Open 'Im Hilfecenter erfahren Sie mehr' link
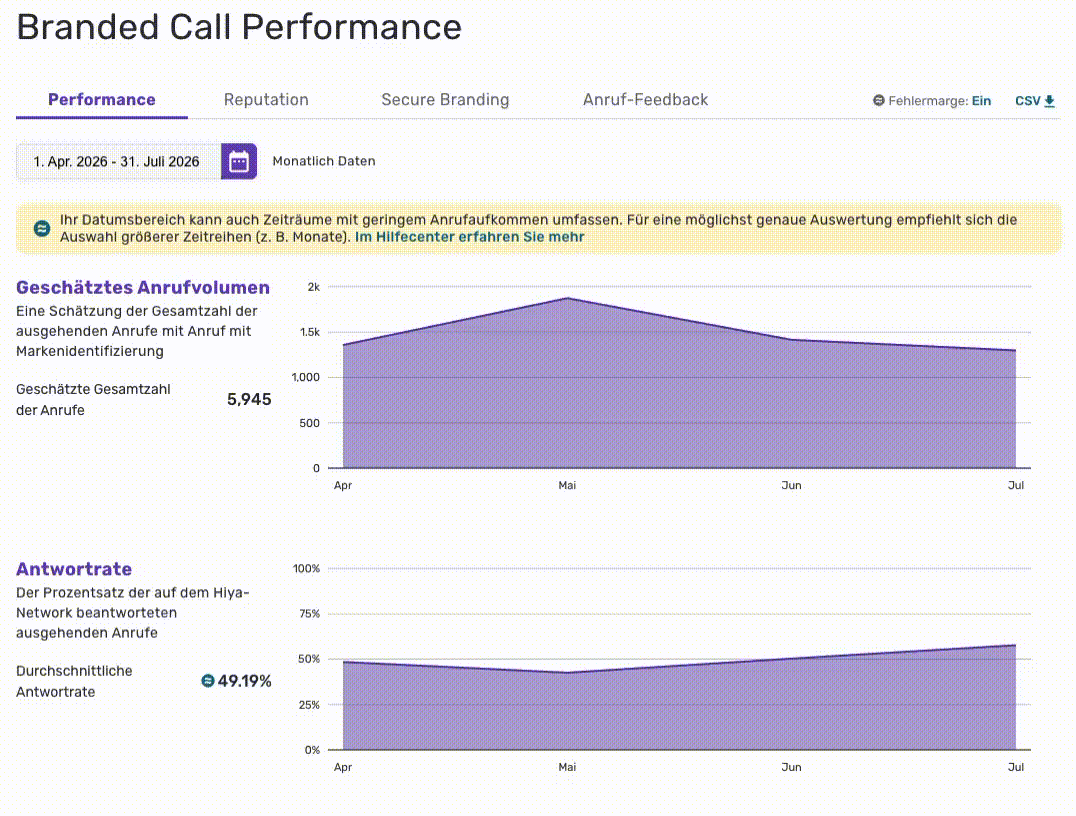The height and width of the screenshot is (816, 1076). click(469, 237)
